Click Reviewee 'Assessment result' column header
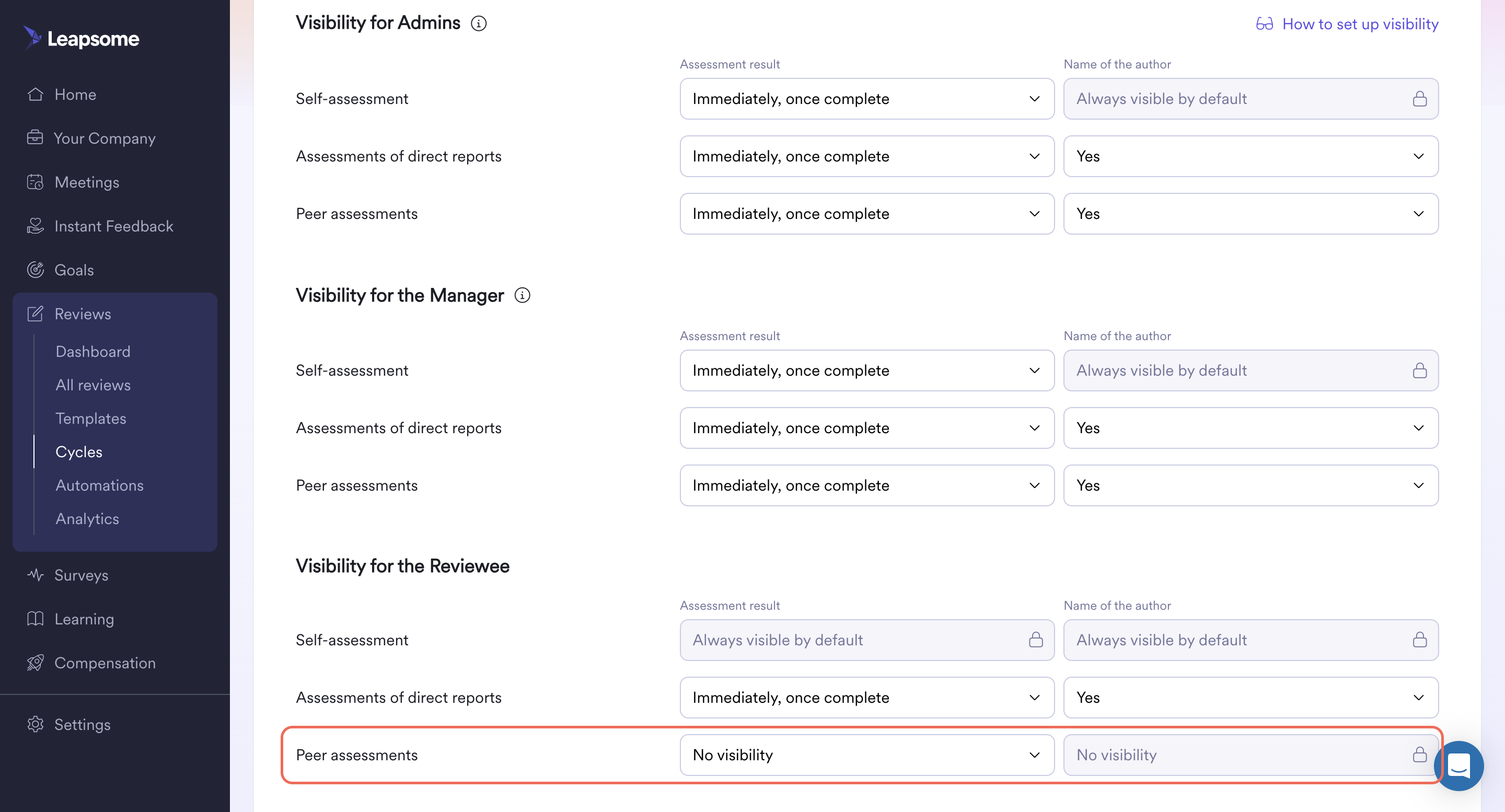This screenshot has width=1505, height=812. coord(730,605)
